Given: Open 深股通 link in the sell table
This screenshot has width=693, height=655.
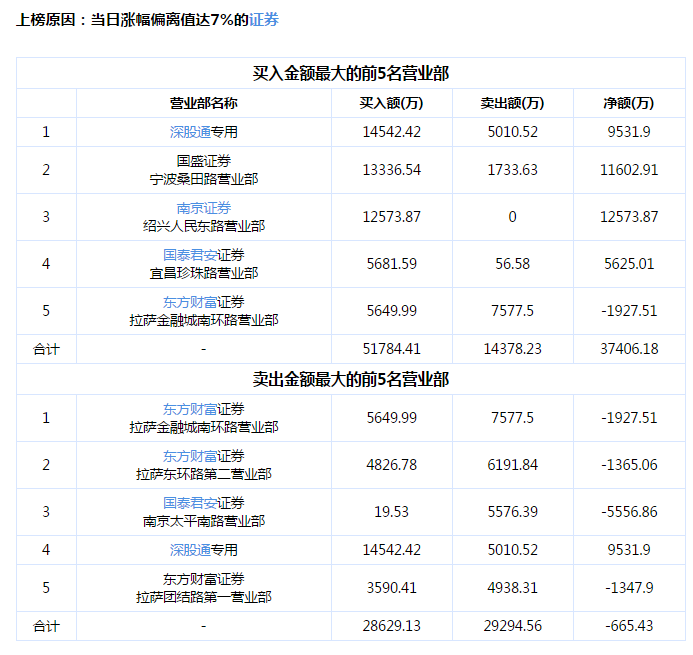Looking at the screenshot, I should click(190, 550).
